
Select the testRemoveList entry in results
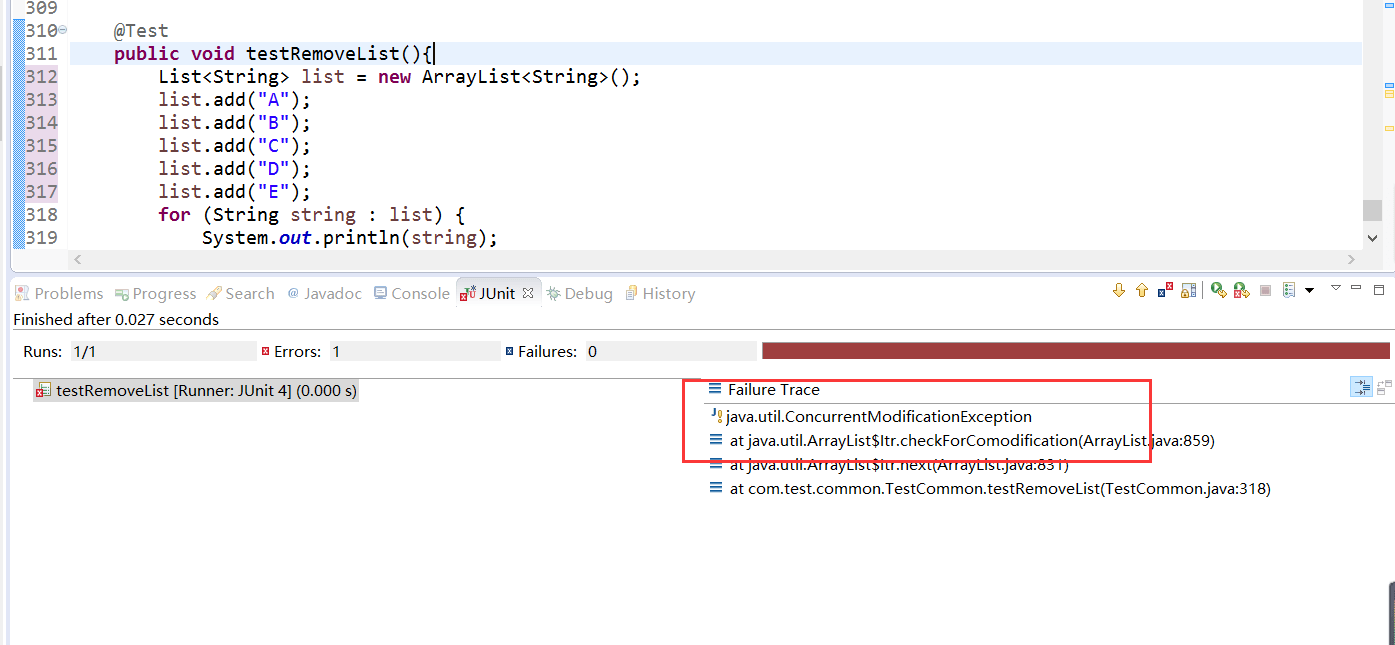click(x=196, y=390)
